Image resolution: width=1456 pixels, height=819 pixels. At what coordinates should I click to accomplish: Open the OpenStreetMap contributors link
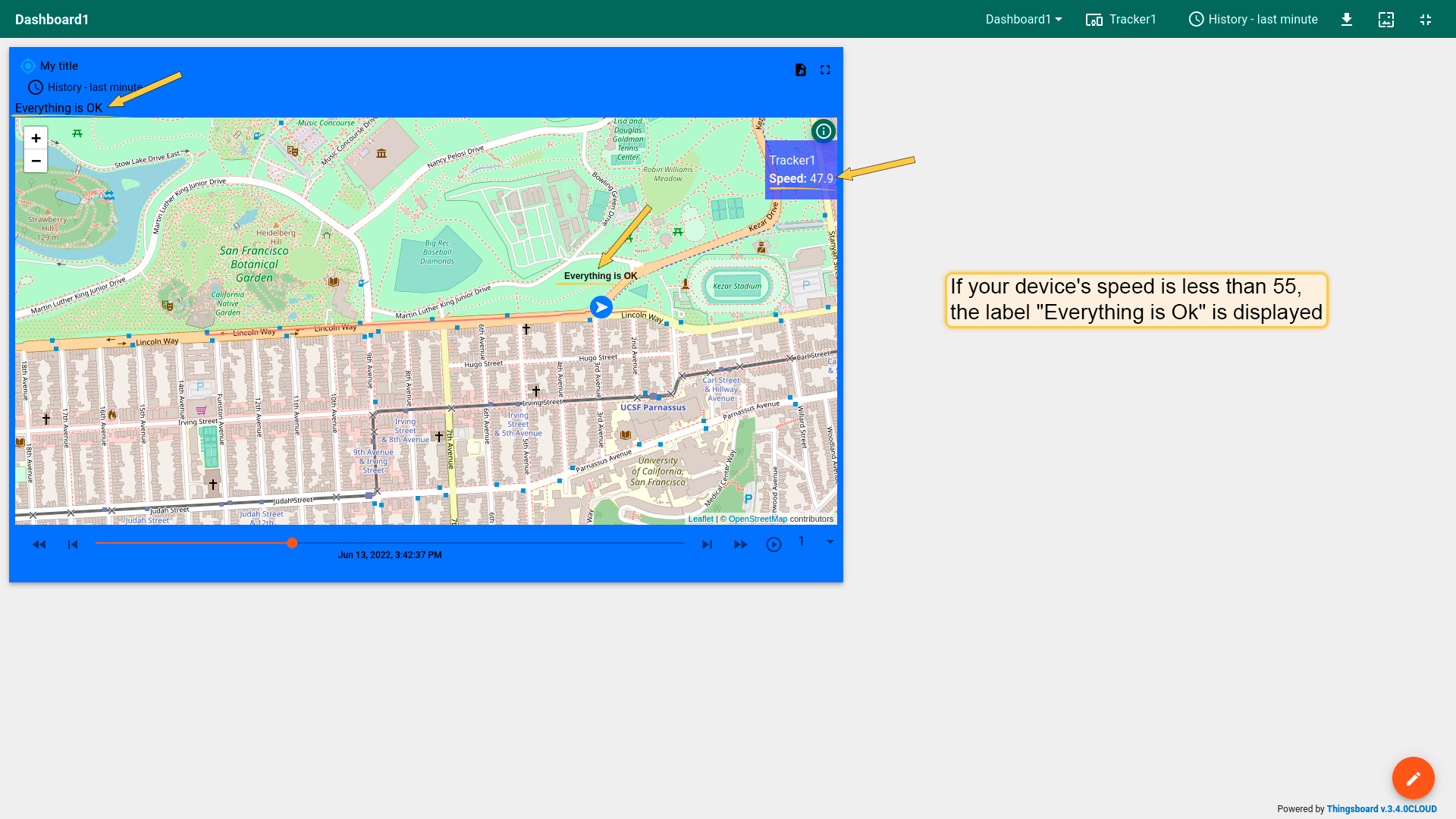[x=758, y=519]
